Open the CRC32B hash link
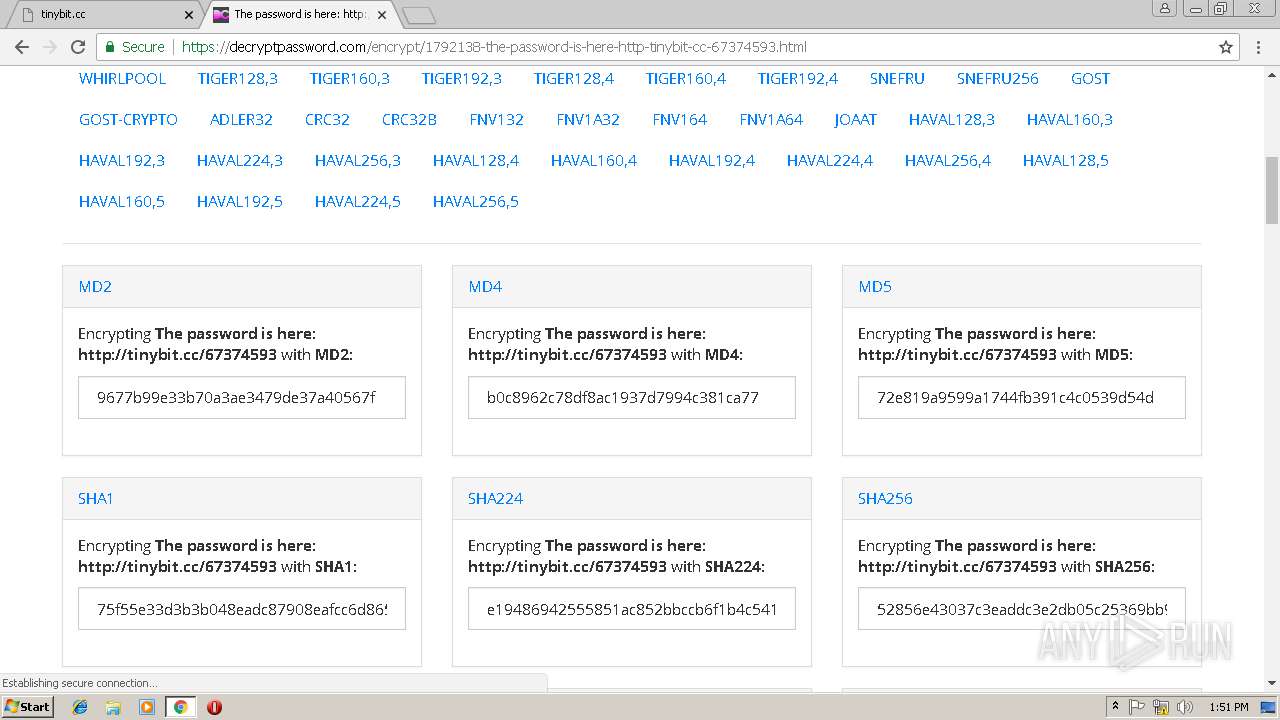The height and width of the screenshot is (720, 1280). pos(409,119)
